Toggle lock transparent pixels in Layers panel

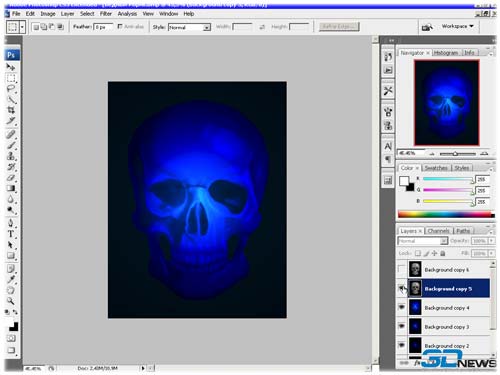coord(418,253)
